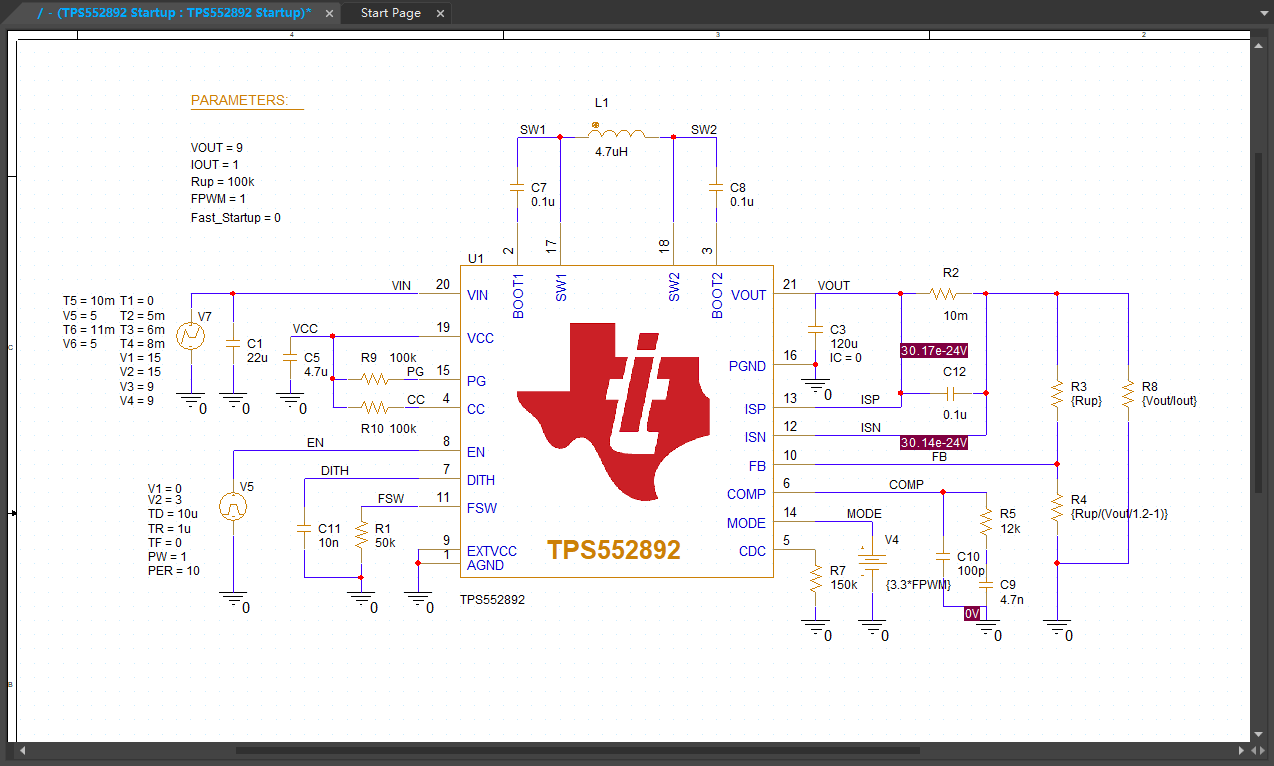This screenshot has width=1274, height=766.
Task: Click the horizontal scrollbar thumb
Action: [x=578, y=750]
